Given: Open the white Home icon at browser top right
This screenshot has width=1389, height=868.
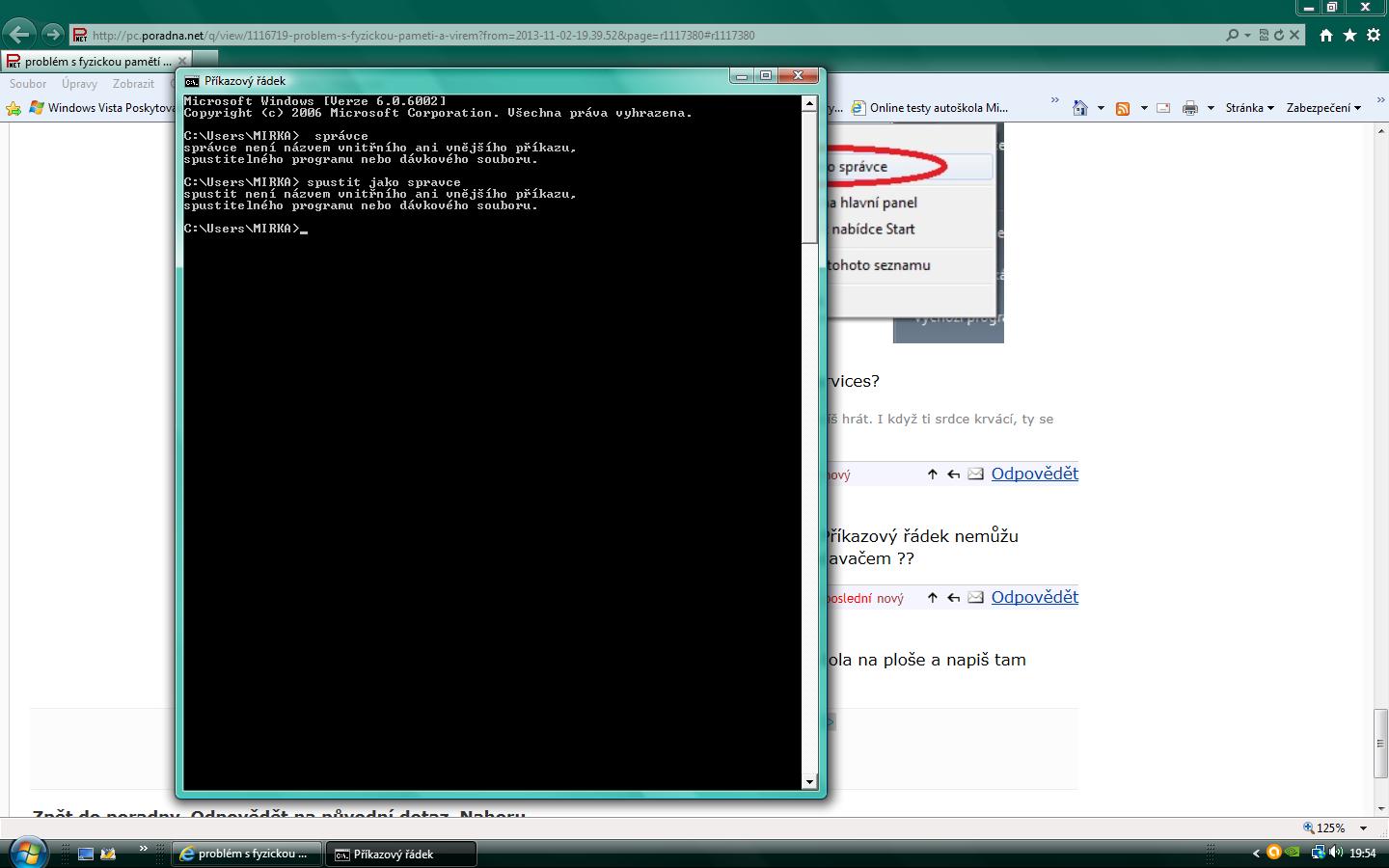Looking at the screenshot, I should pos(1326,35).
